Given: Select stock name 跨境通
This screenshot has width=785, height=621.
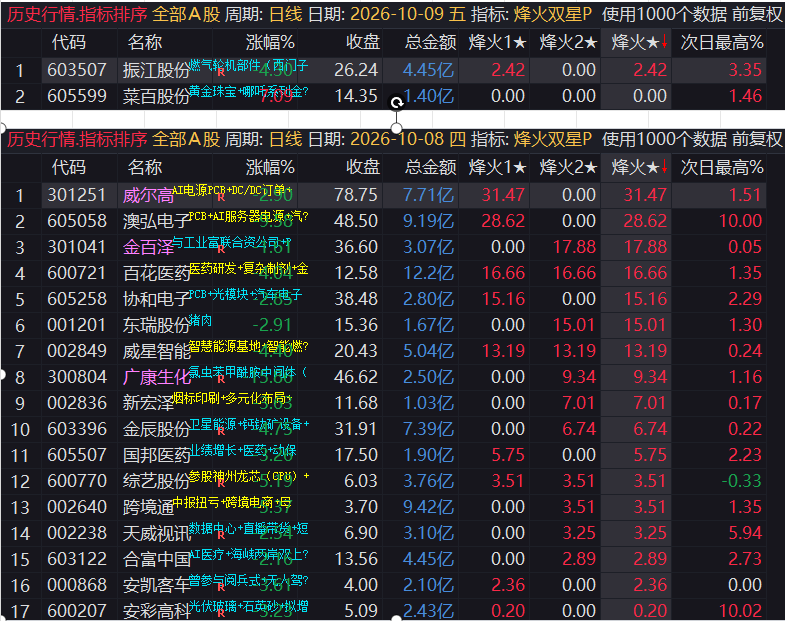Looking at the screenshot, I should (148, 508).
